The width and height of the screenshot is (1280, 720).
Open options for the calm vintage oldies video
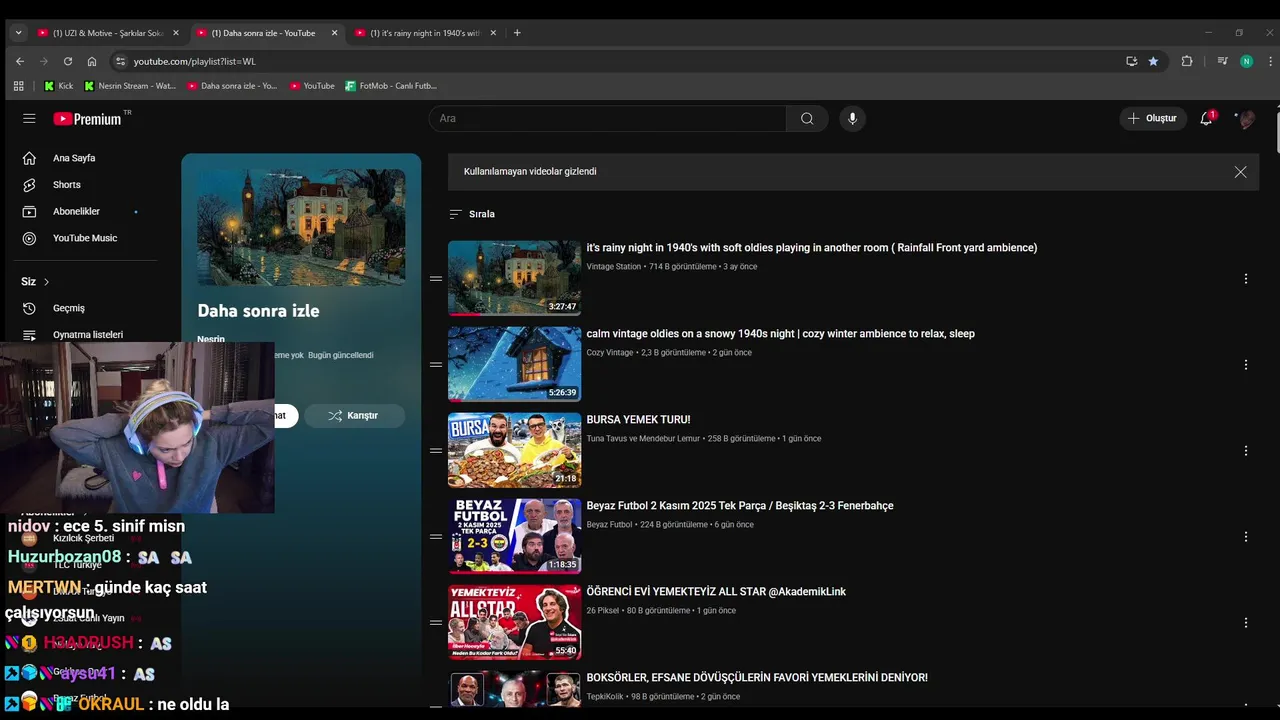pos(1245,365)
